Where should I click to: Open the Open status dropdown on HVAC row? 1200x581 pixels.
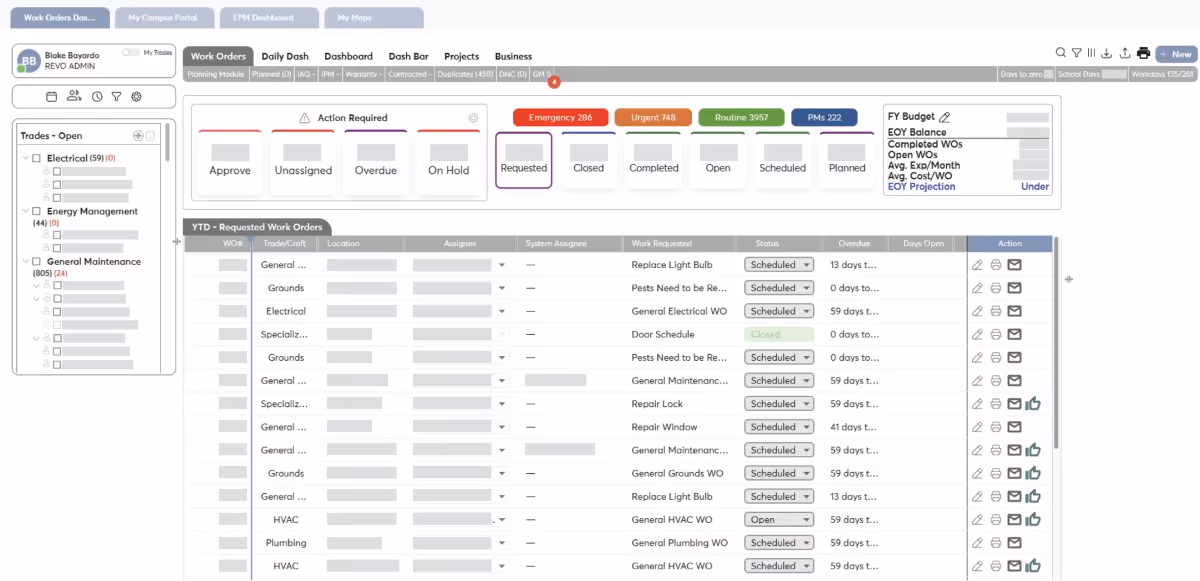tap(778, 520)
